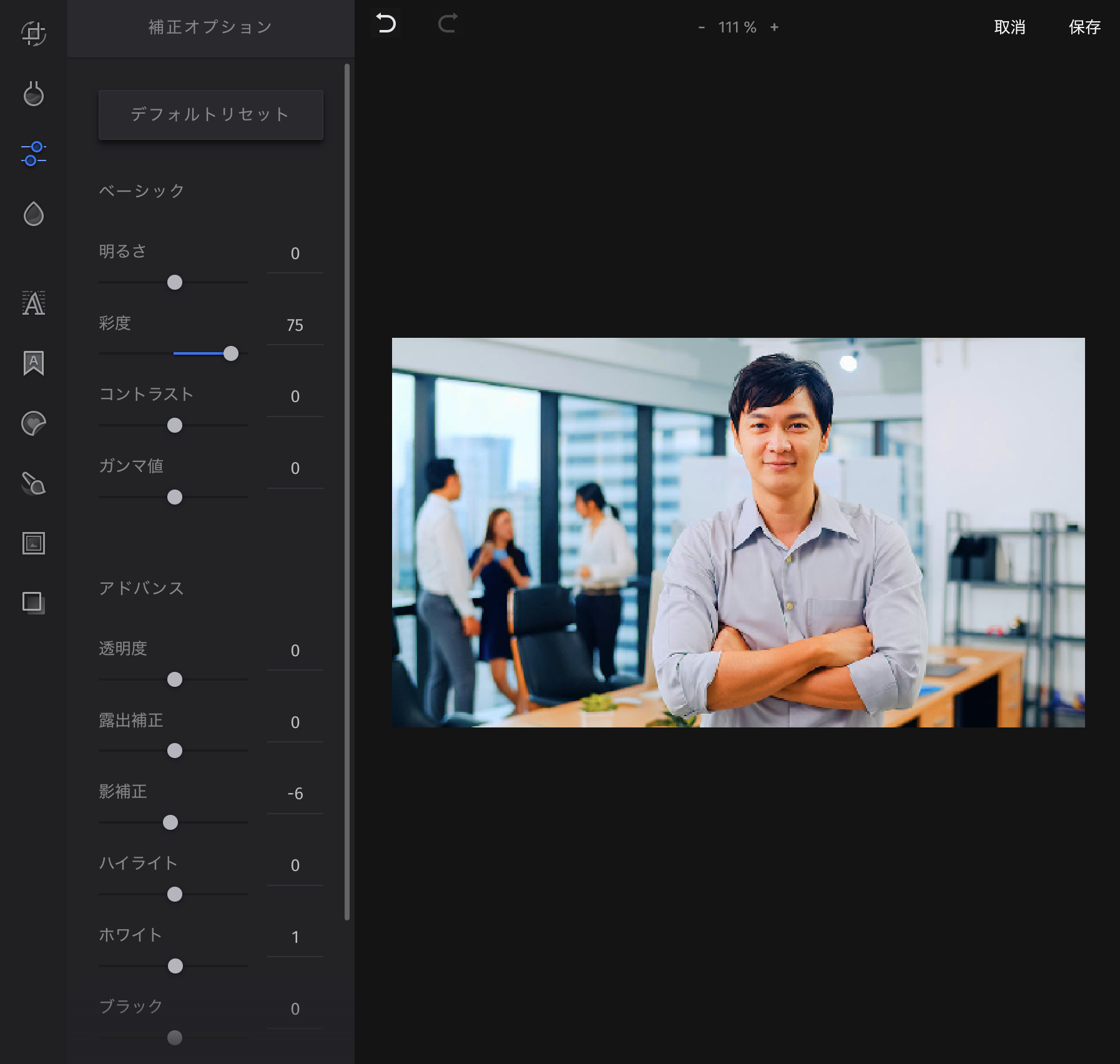Screen dimensions: 1120x1064
Task: Click the redo arrow
Action: (x=448, y=24)
